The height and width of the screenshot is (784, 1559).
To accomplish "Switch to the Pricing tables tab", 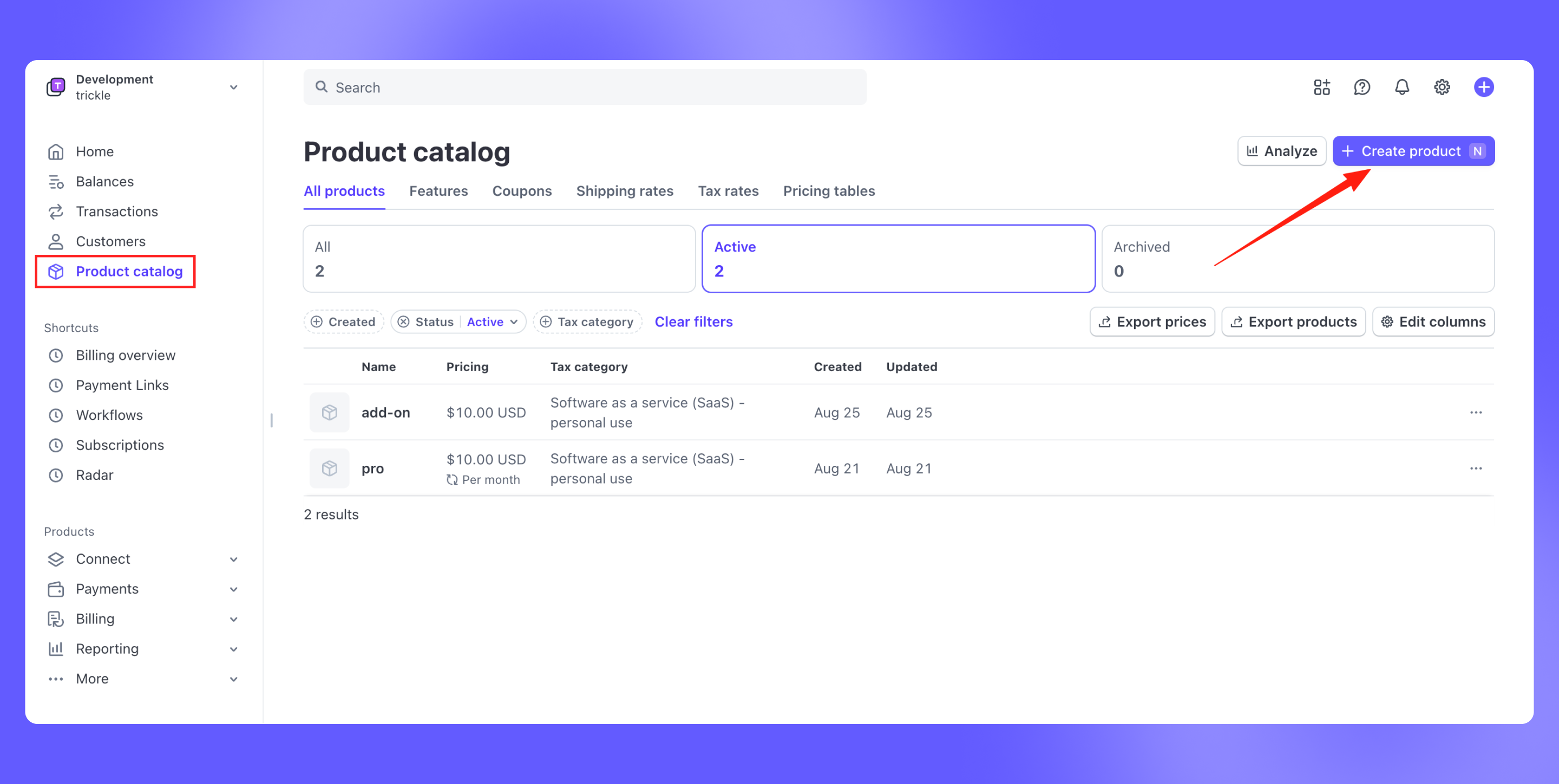I will click(x=829, y=191).
